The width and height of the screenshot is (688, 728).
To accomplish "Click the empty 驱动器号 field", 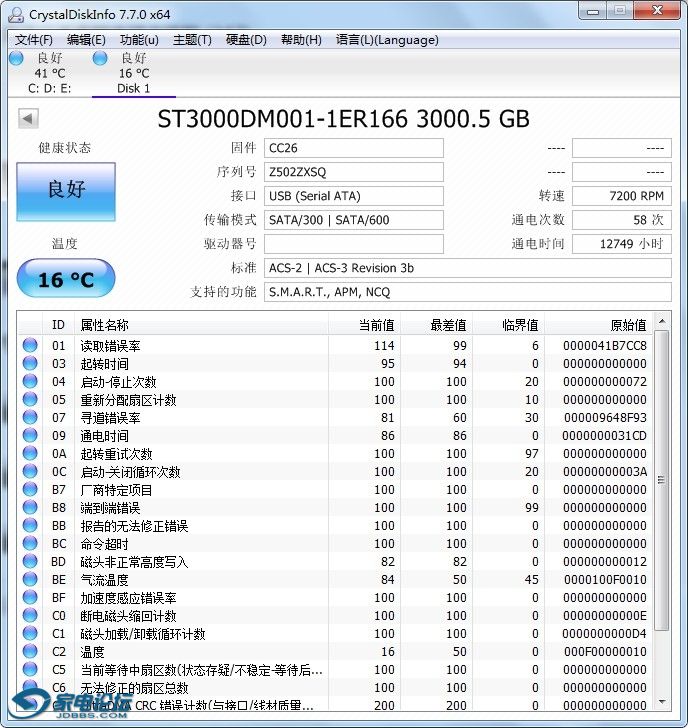I will tap(354, 244).
